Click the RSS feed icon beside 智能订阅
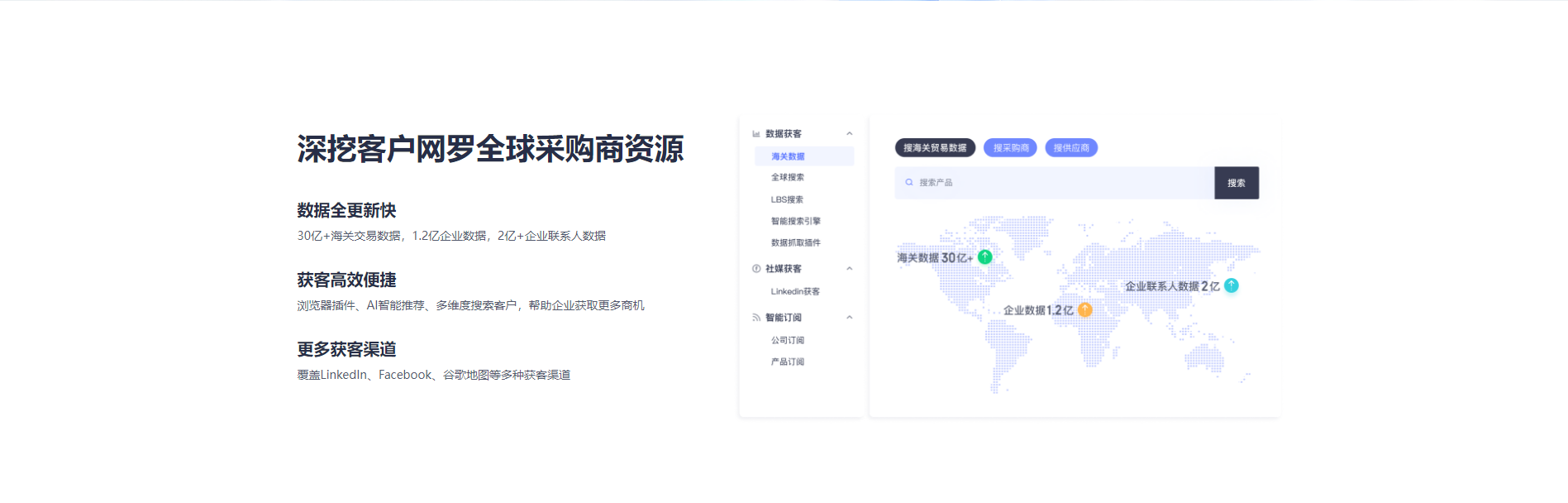 click(x=755, y=318)
